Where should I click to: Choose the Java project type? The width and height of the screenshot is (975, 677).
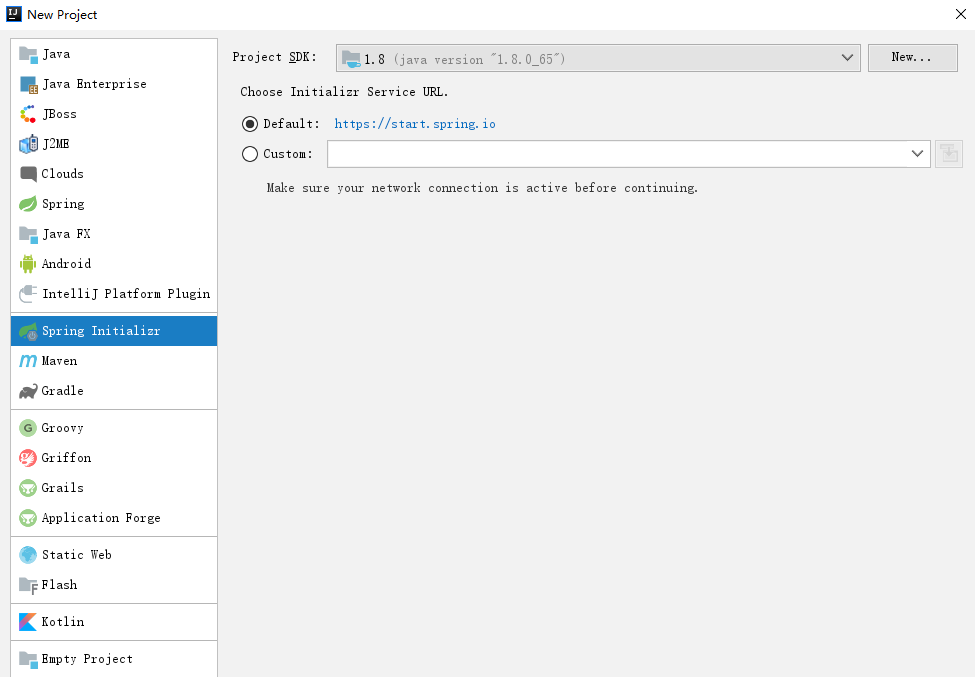pos(114,54)
